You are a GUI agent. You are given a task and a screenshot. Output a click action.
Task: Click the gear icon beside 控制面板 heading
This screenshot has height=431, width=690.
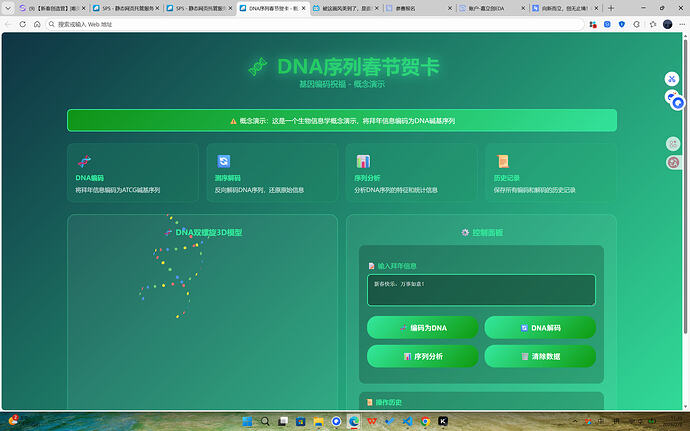(465, 232)
